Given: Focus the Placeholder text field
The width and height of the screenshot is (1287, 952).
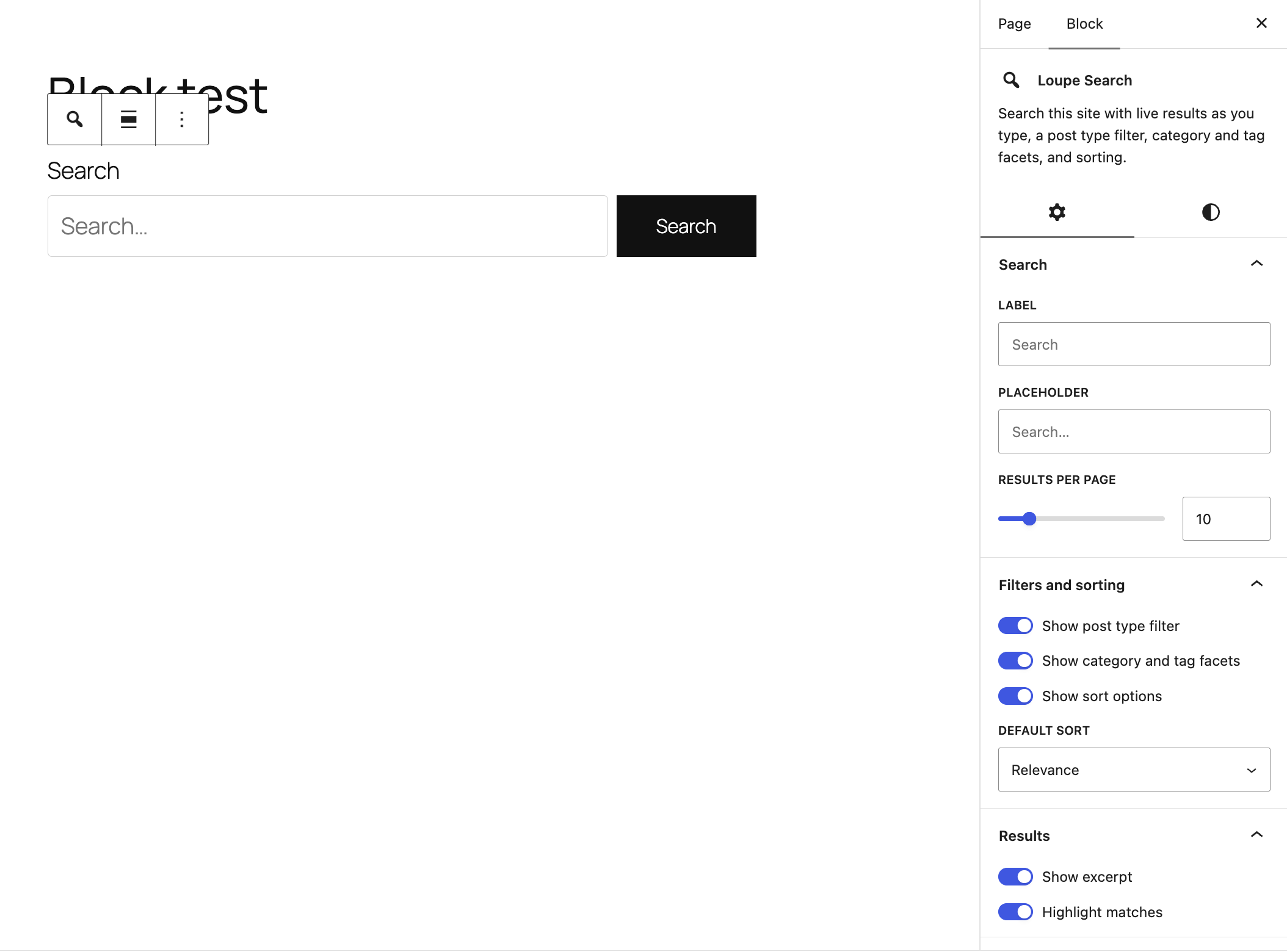Looking at the screenshot, I should (x=1134, y=431).
